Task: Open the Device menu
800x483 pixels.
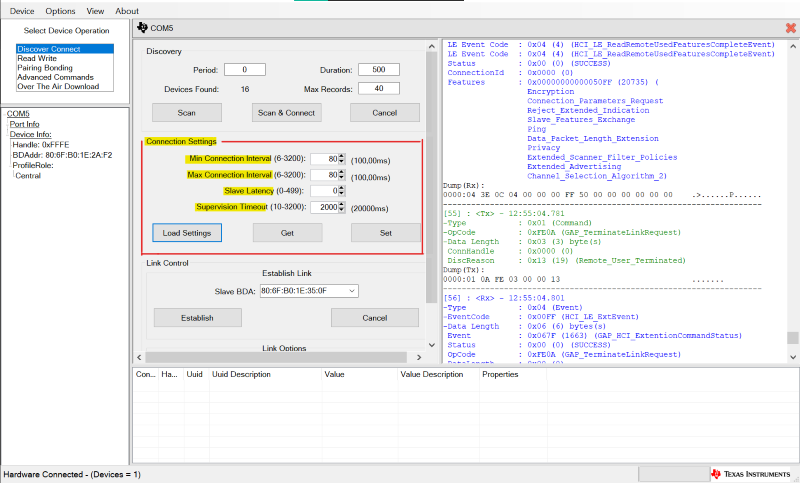Action: point(22,11)
